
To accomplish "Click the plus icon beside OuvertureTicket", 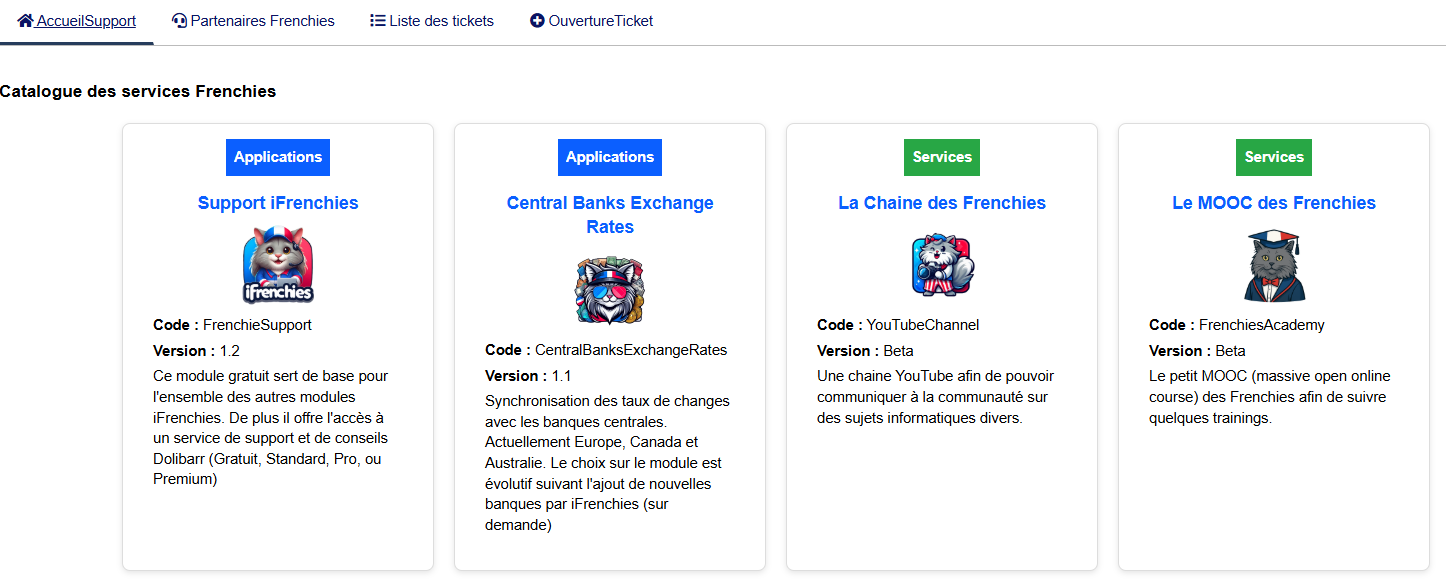I will click(x=537, y=20).
